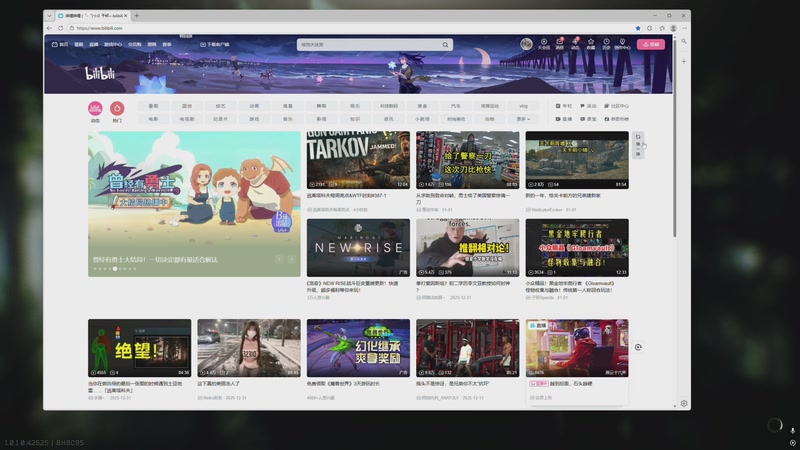Open the 社区中心 link on the right

point(616,106)
